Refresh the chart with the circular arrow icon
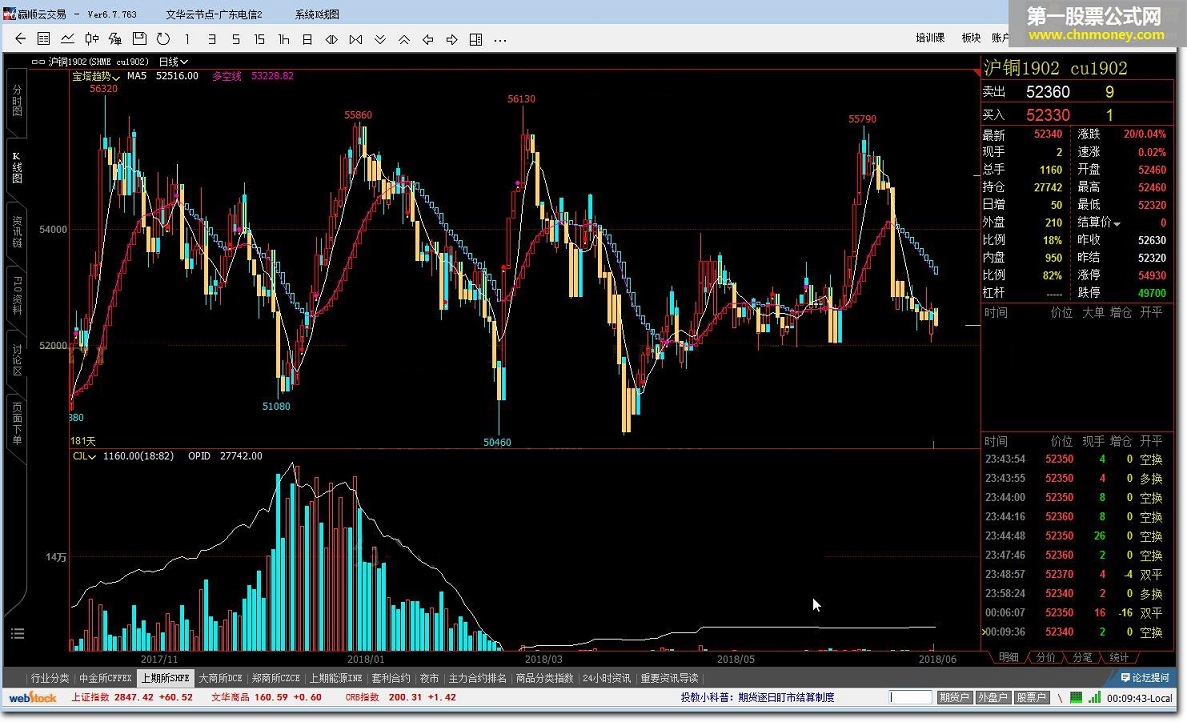1187x722 pixels. [163, 39]
